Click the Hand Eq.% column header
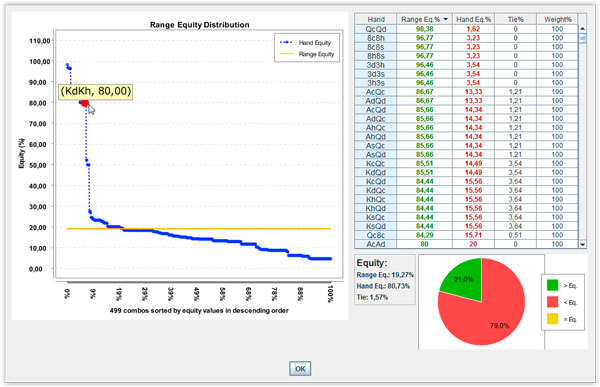The image size is (600, 387). [x=473, y=19]
